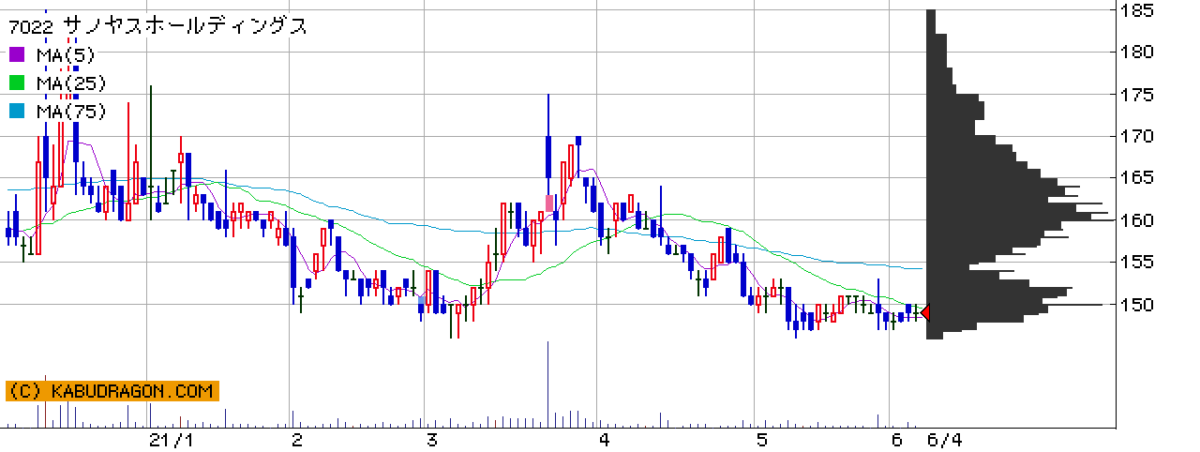This screenshot has width=1200, height=452.
Task: Click the red current-price arrow marker
Action: (925, 313)
